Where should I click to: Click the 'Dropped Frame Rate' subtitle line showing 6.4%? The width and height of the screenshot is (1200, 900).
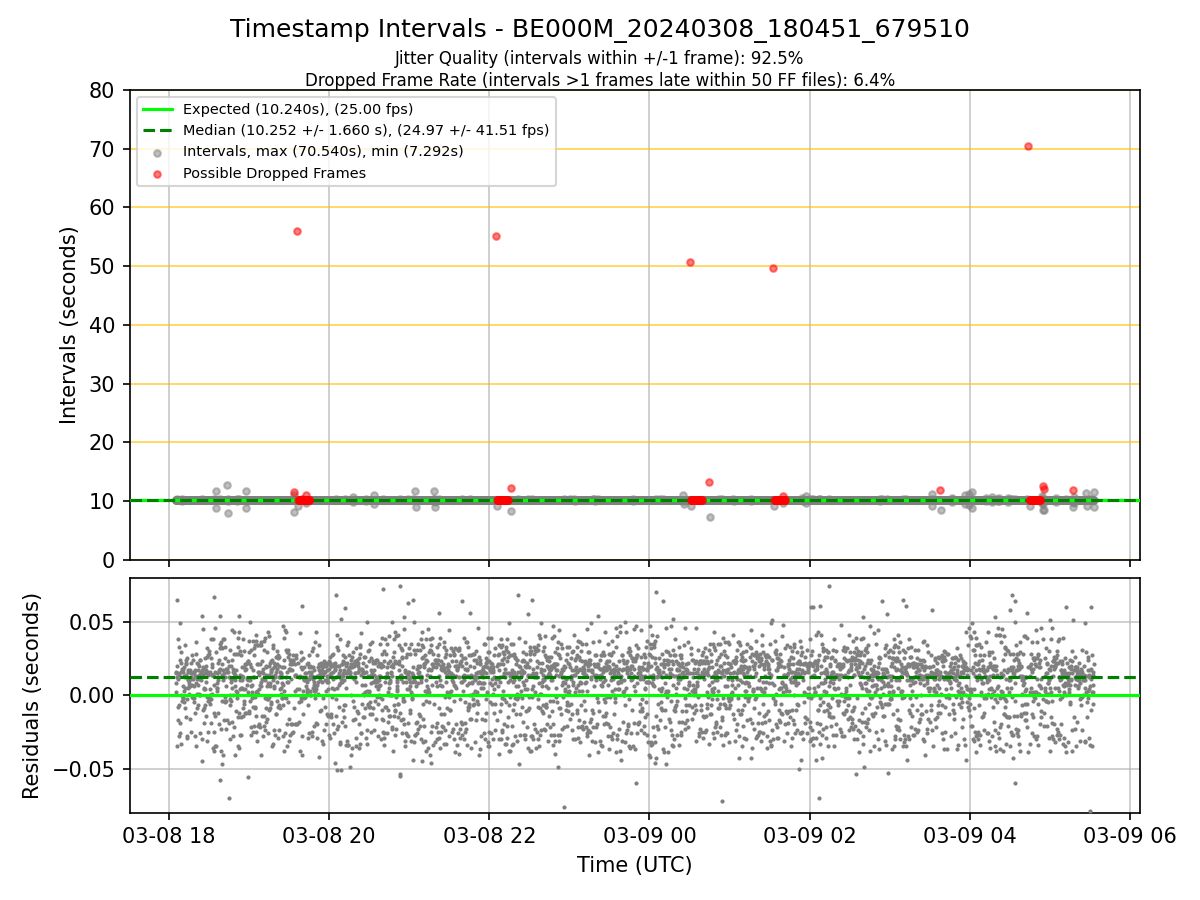pyautogui.click(x=599, y=79)
